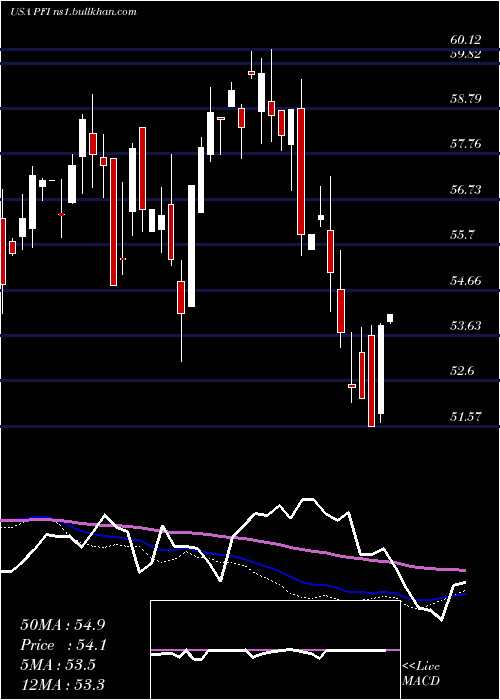This screenshot has width=500, height=700.
Task: Click the 54.66 price level label
Action: tap(466, 281)
